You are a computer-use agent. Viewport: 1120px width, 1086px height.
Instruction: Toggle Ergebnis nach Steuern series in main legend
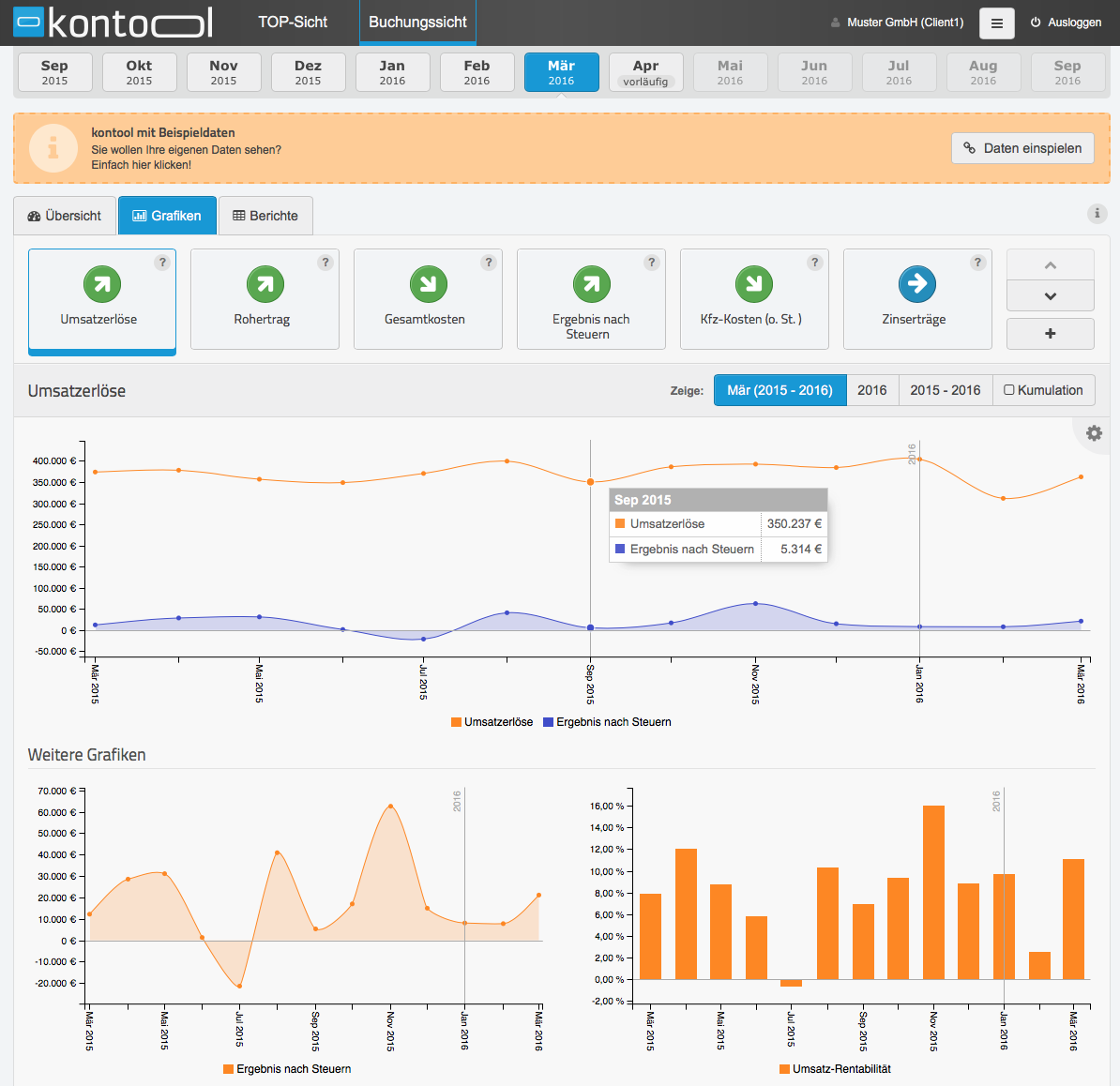pyautogui.click(x=607, y=722)
